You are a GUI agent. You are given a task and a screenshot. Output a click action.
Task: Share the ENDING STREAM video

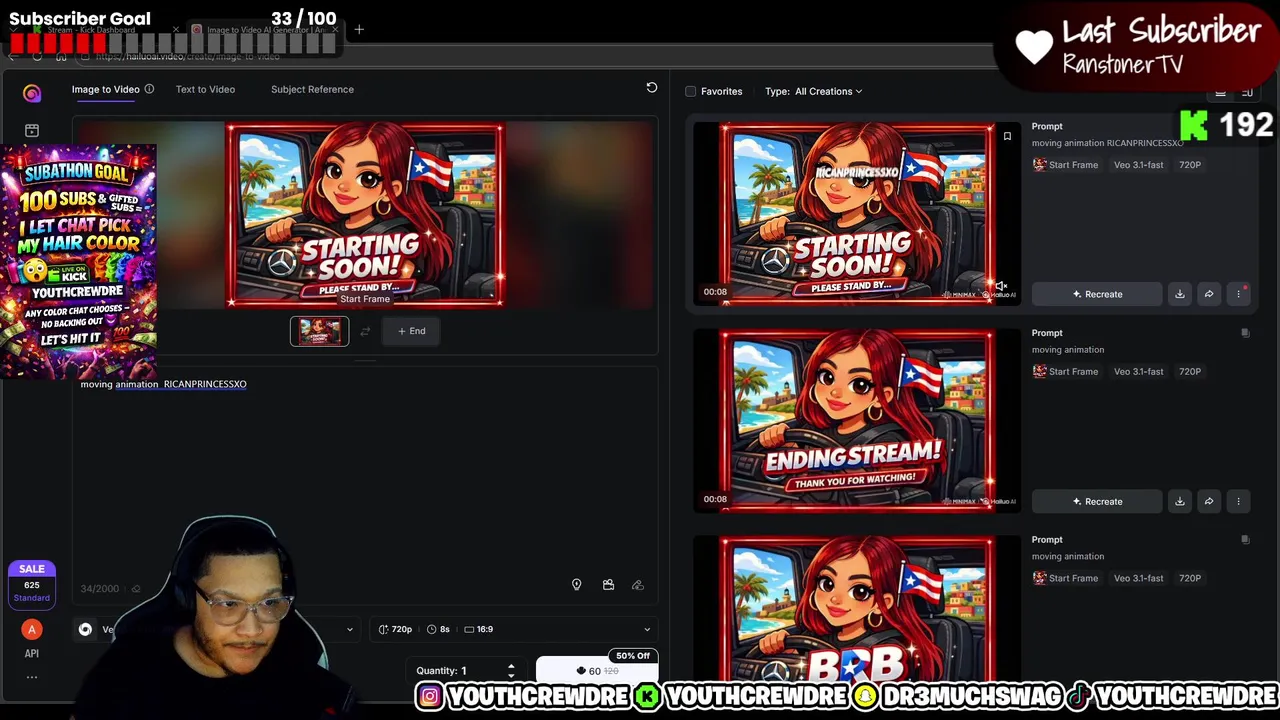pyautogui.click(x=1208, y=501)
